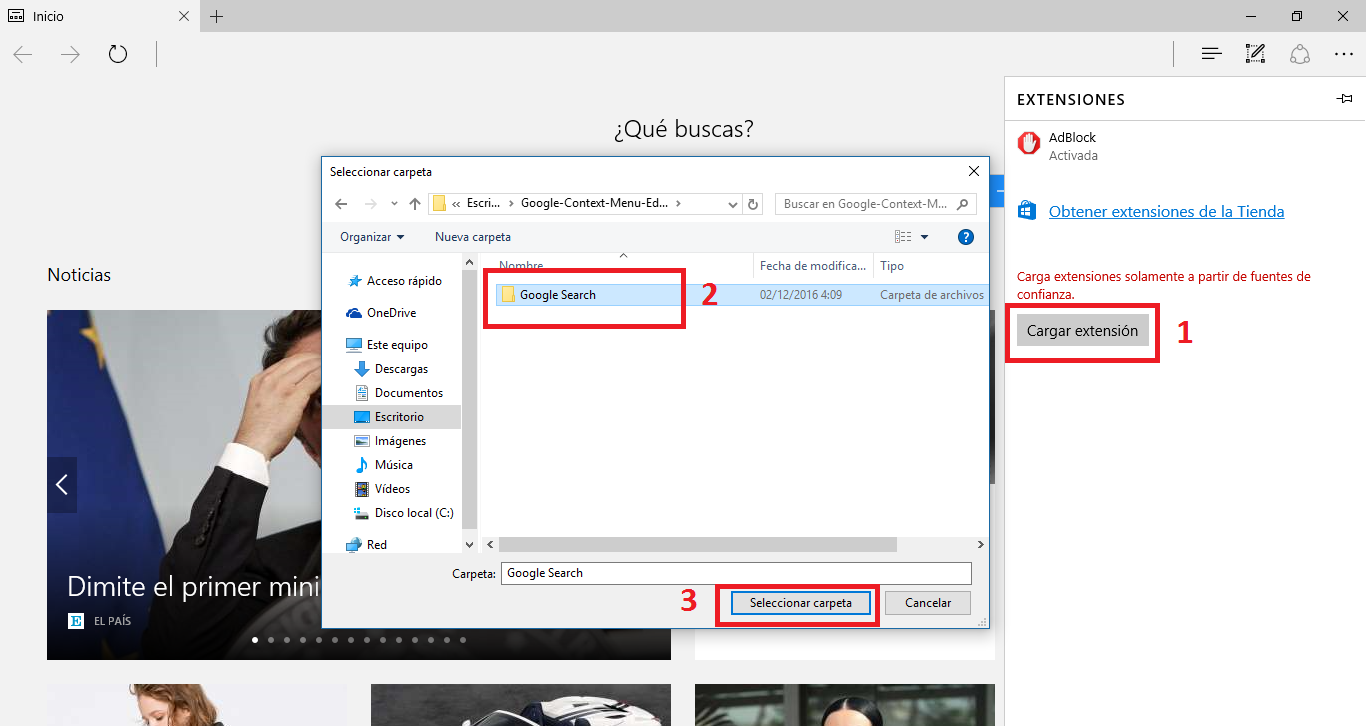
Task: Go forward in Edge browser
Action: pyautogui.click(x=70, y=54)
